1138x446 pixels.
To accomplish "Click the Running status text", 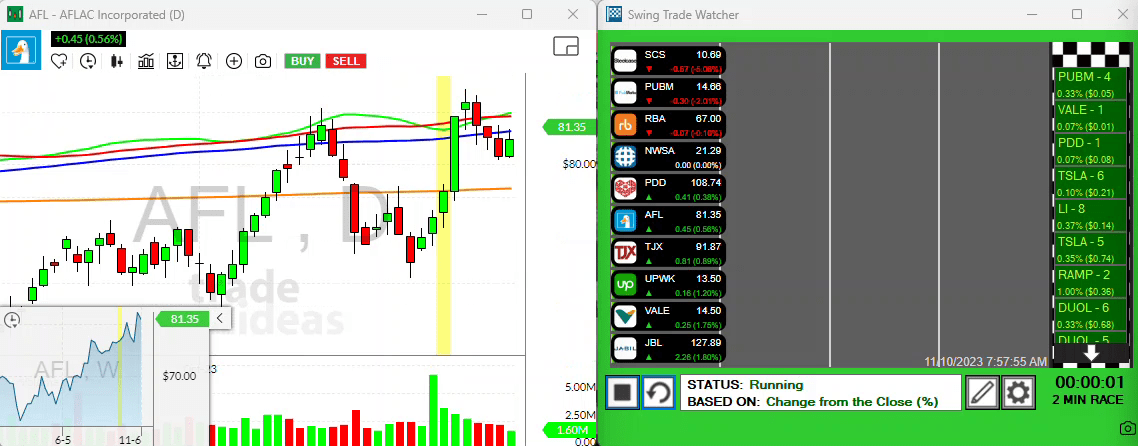I will 776,385.
